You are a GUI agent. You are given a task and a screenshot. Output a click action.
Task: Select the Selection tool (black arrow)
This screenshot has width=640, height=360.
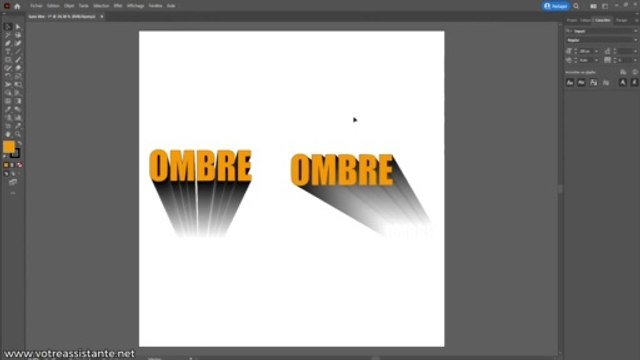pos(8,27)
